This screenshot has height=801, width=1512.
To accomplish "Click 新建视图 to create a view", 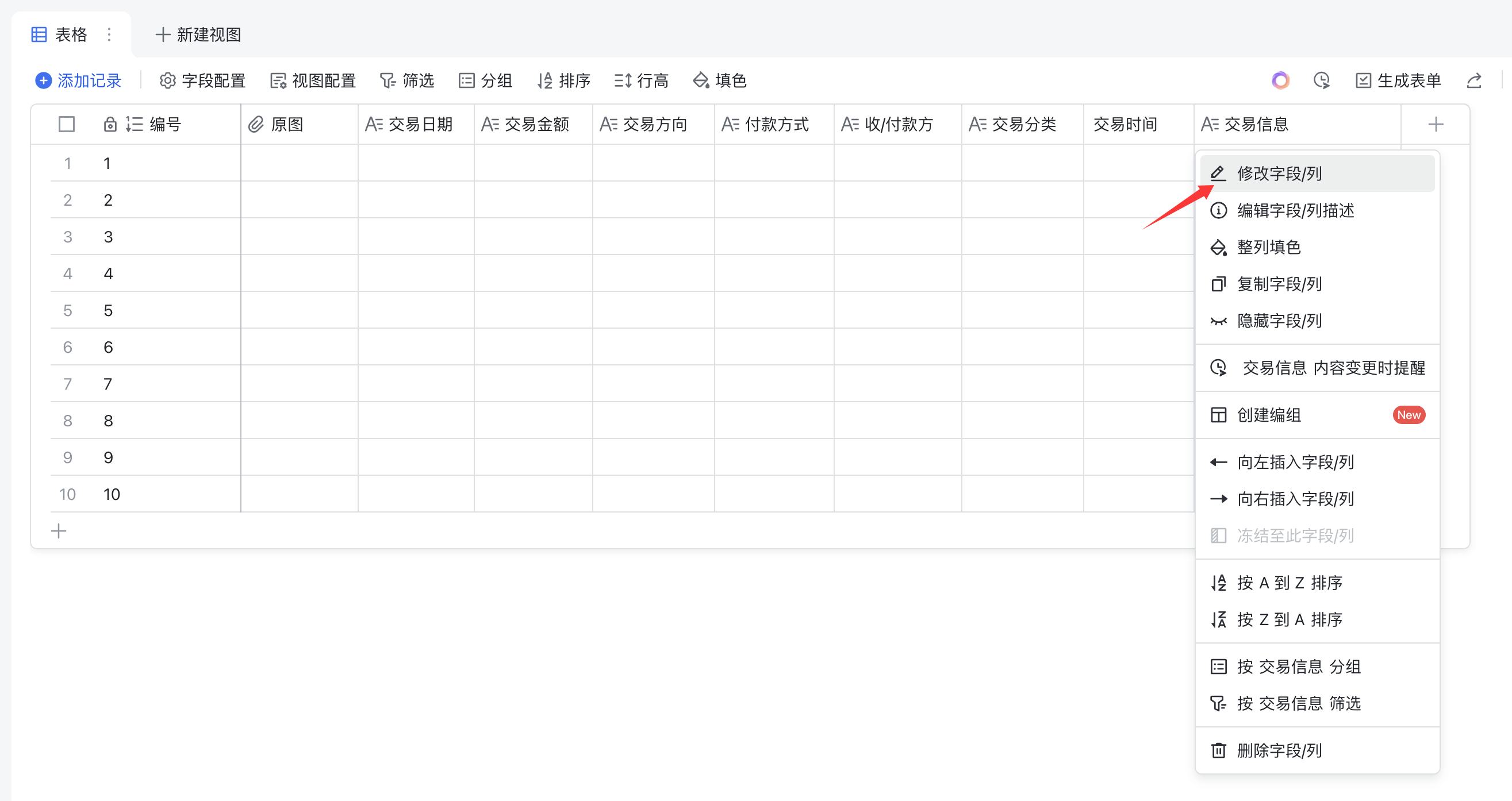I will [198, 34].
